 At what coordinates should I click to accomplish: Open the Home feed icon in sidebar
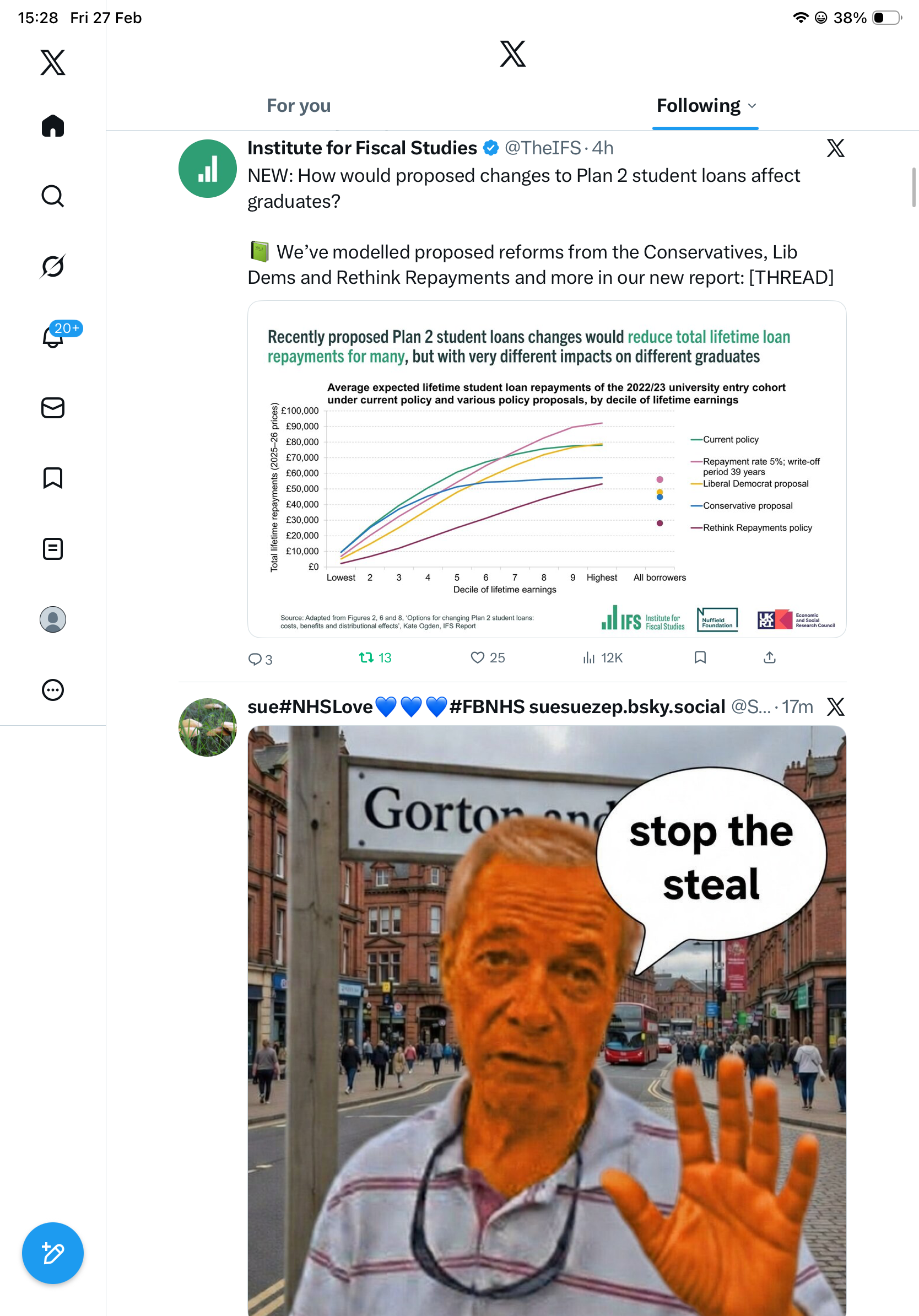(53, 126)
